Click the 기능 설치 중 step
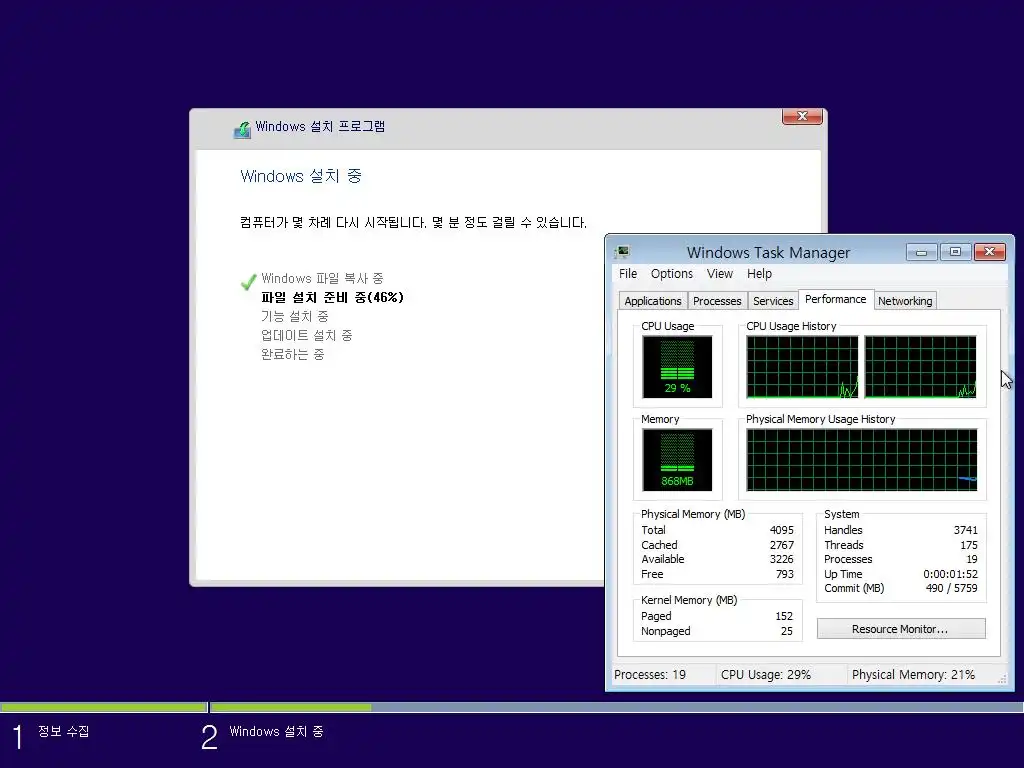 (295, 317)
